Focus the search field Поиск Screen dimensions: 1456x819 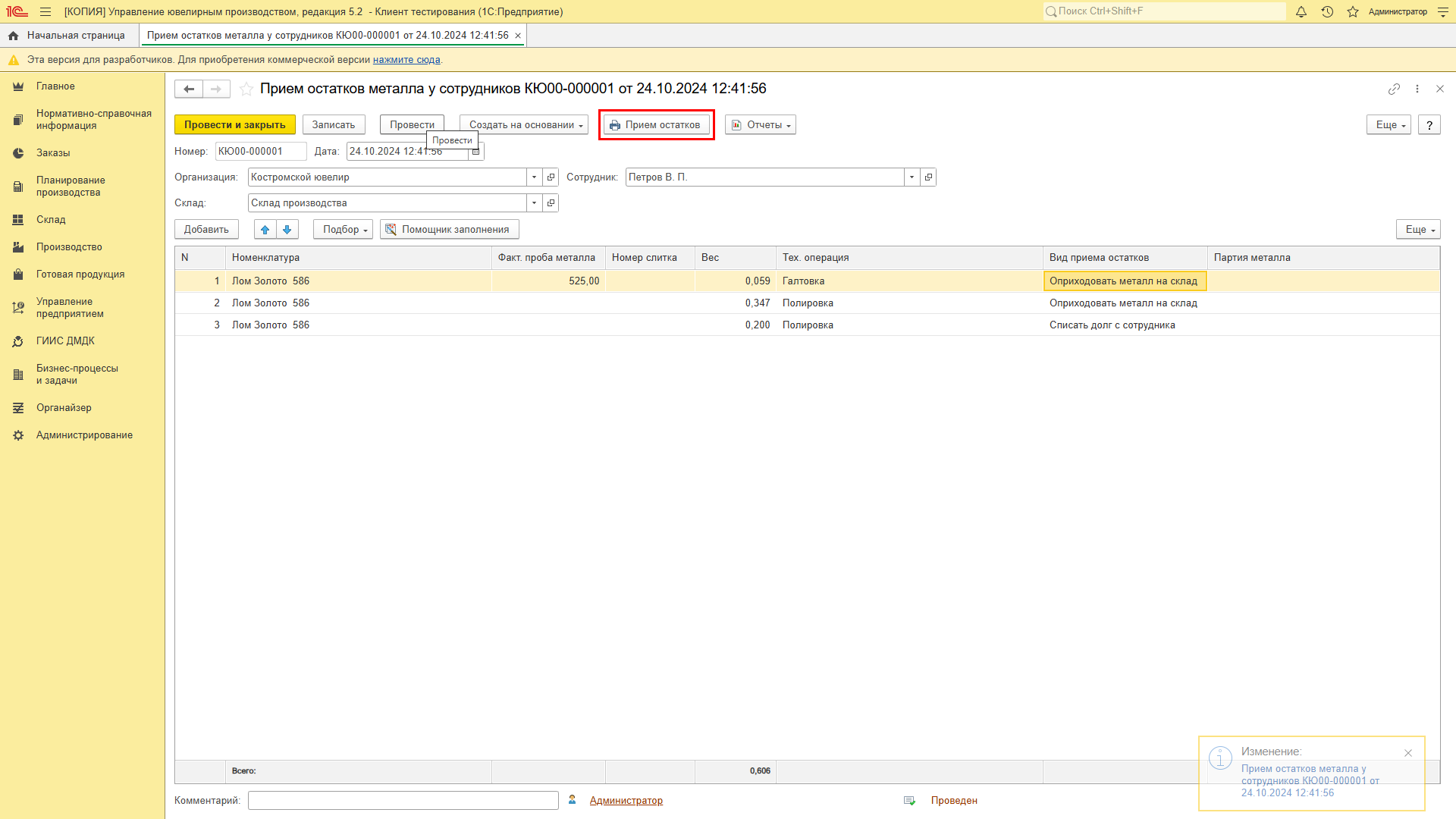click(1165, 11)
